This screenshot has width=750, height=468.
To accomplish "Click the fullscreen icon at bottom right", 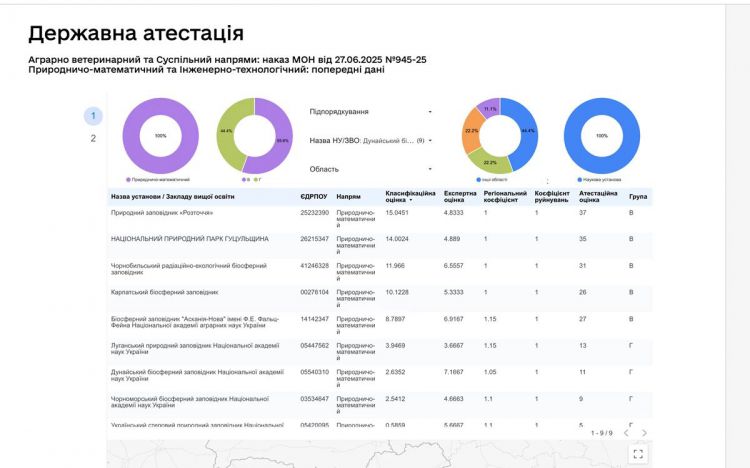I will (x=638, y=453).
